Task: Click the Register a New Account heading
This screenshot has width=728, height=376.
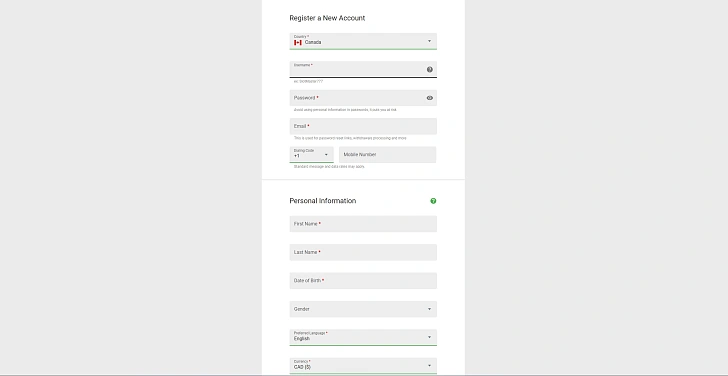Action: [327, 18]
